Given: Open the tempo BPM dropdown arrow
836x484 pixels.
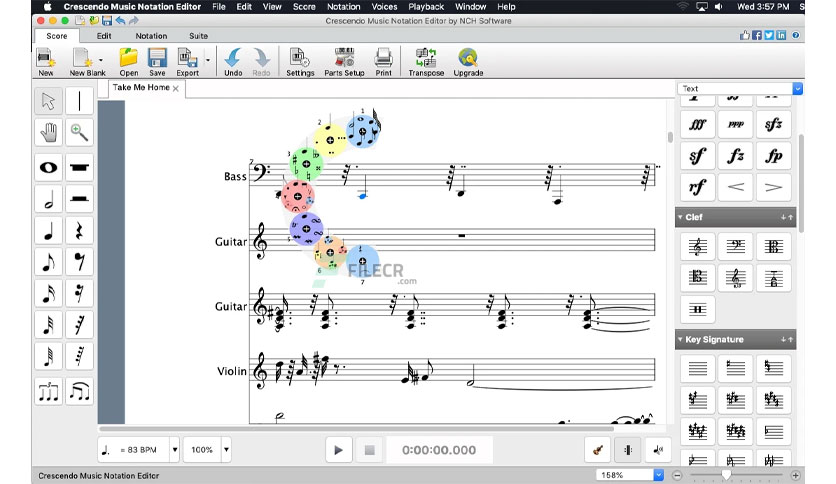Looking at the screenshot, I should [x=174, y=450].
